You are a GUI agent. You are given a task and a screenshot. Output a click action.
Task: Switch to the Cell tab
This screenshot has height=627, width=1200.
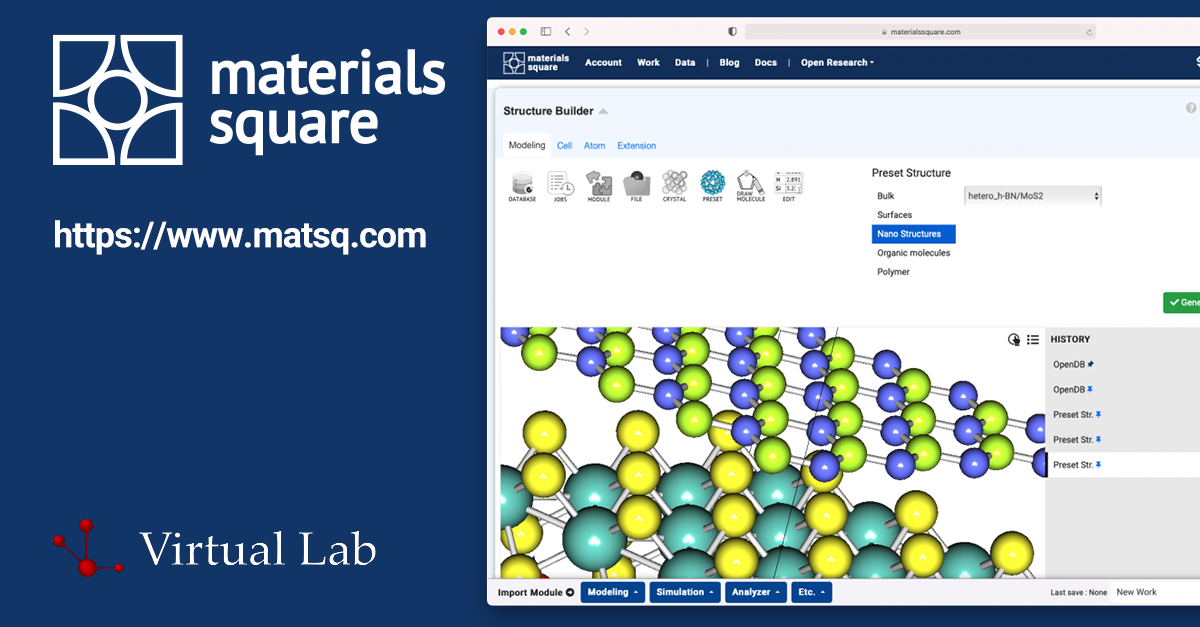tap(564, 145)
